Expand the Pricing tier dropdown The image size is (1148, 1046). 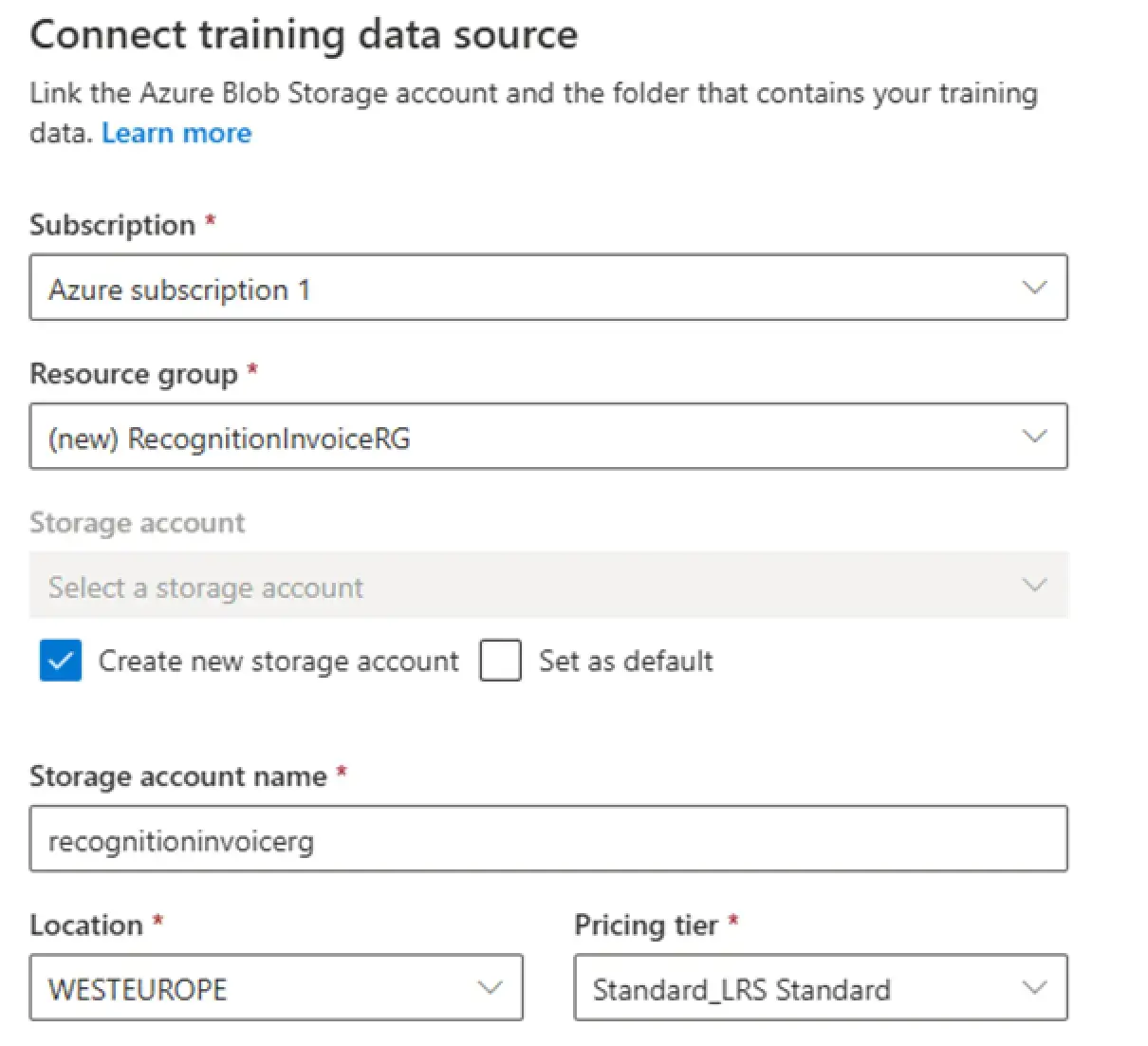[821, 988]
